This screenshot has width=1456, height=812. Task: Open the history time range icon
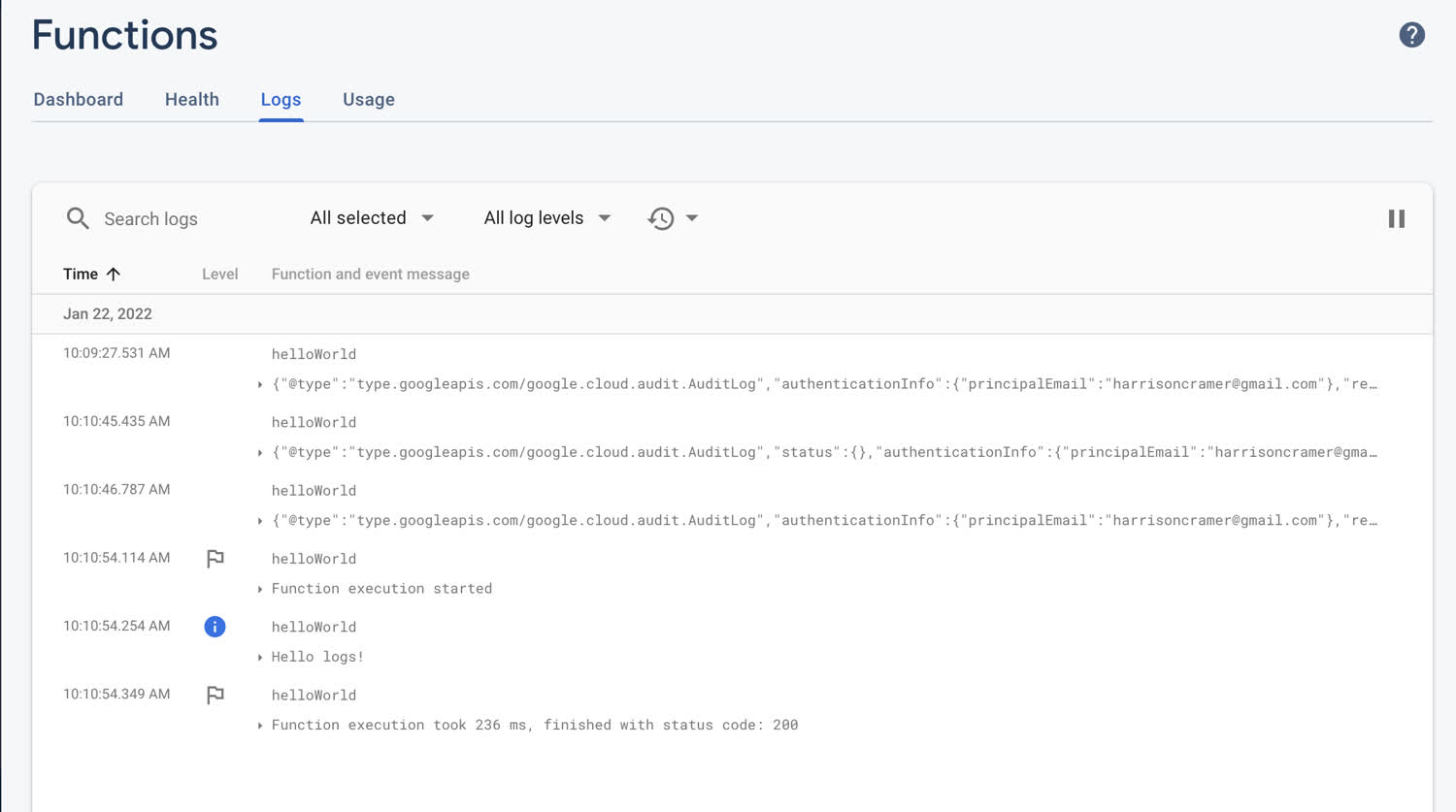pos(661,218)
